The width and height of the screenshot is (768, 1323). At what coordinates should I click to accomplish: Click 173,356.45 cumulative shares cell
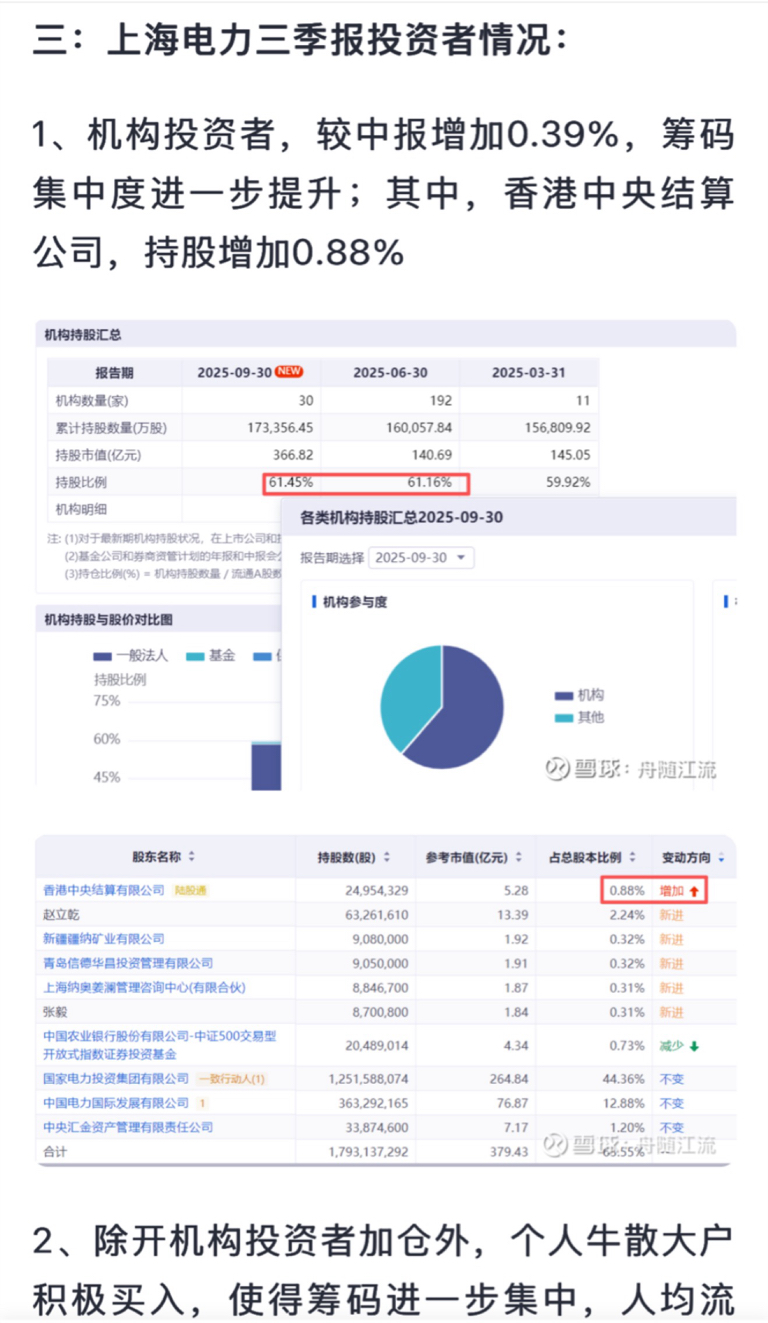point(280,428)
